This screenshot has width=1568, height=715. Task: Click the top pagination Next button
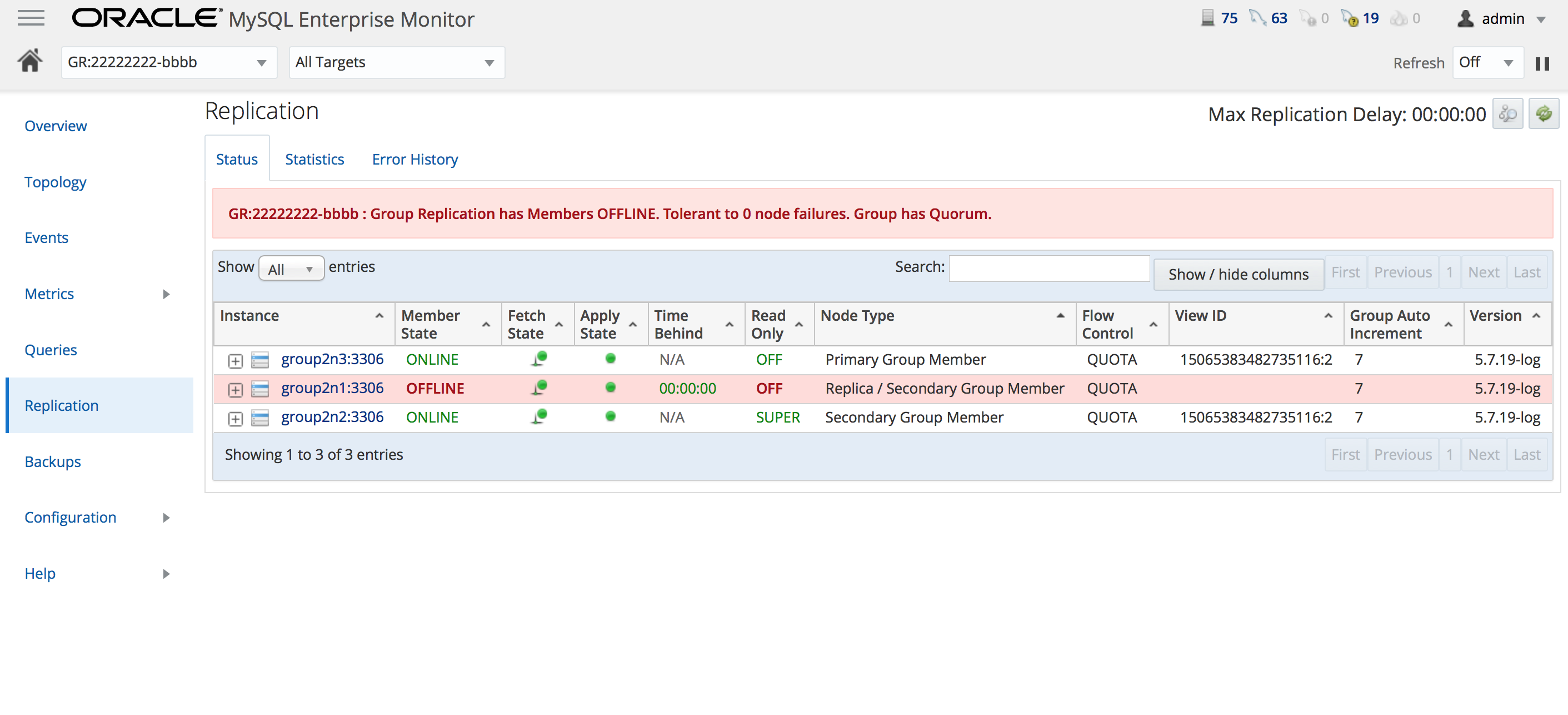[1483, 272]
